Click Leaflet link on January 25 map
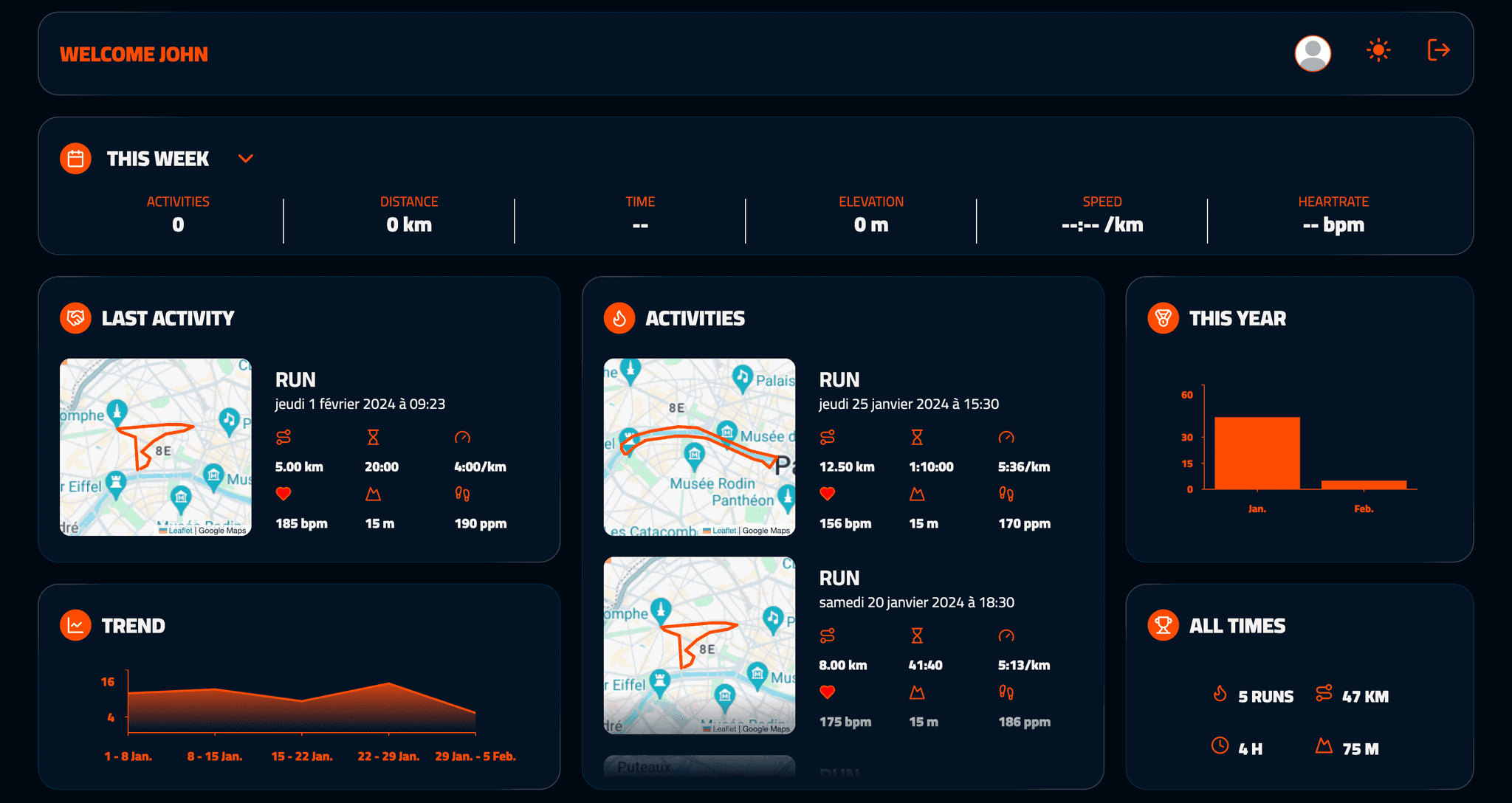The width and height of the screenshot is (1512, 803). [724, 531]
